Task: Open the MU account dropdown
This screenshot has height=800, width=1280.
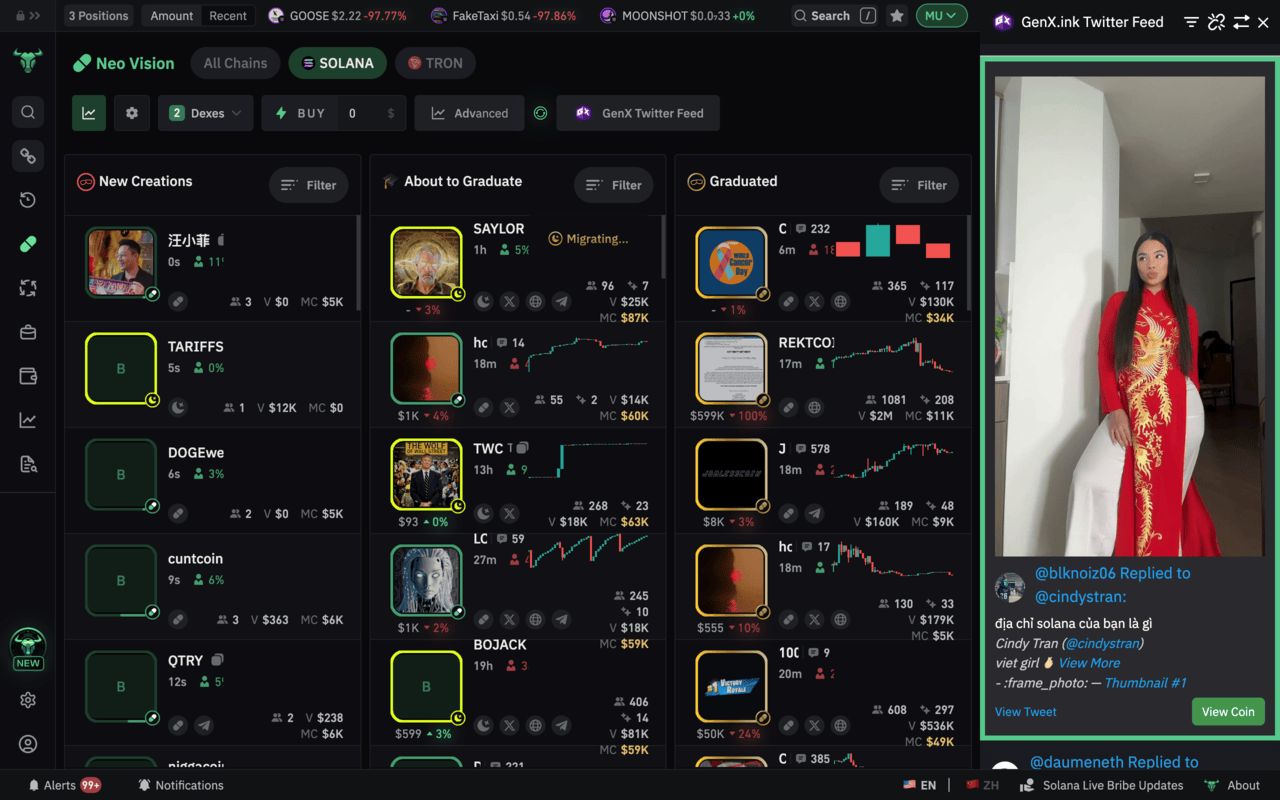Action: (x=941, y=16)
